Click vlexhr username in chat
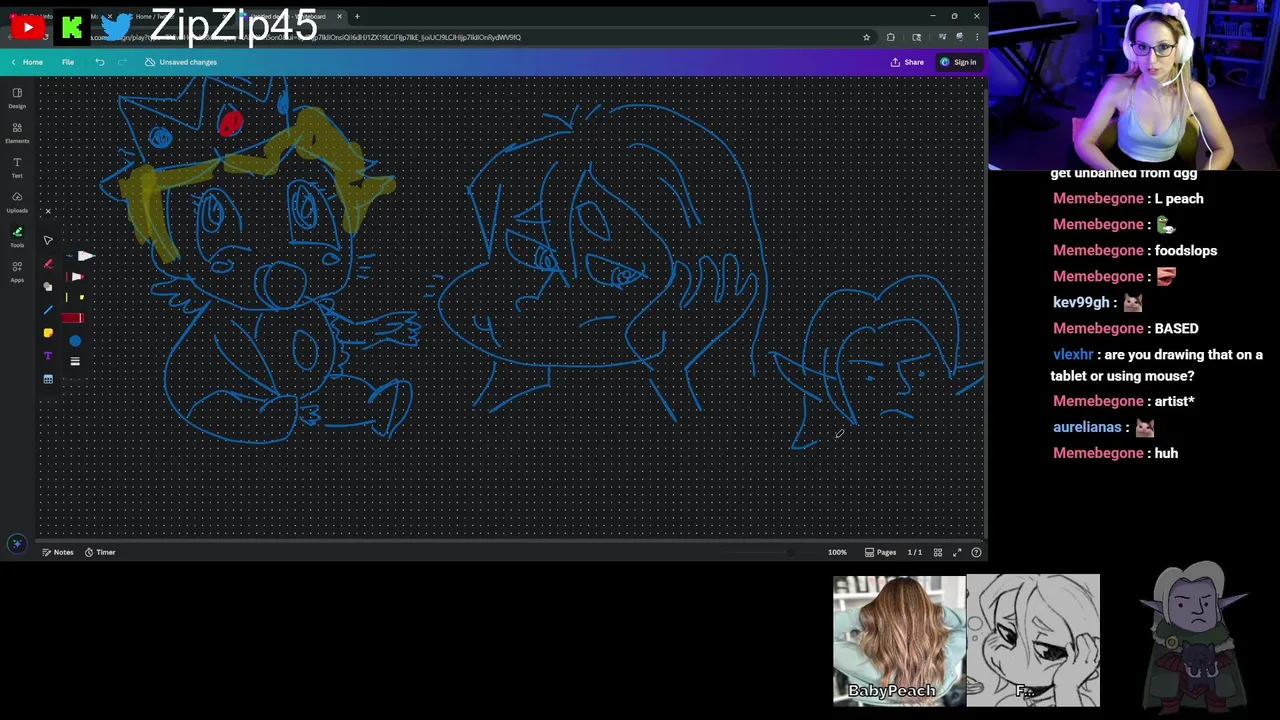 click(1072, 354)
